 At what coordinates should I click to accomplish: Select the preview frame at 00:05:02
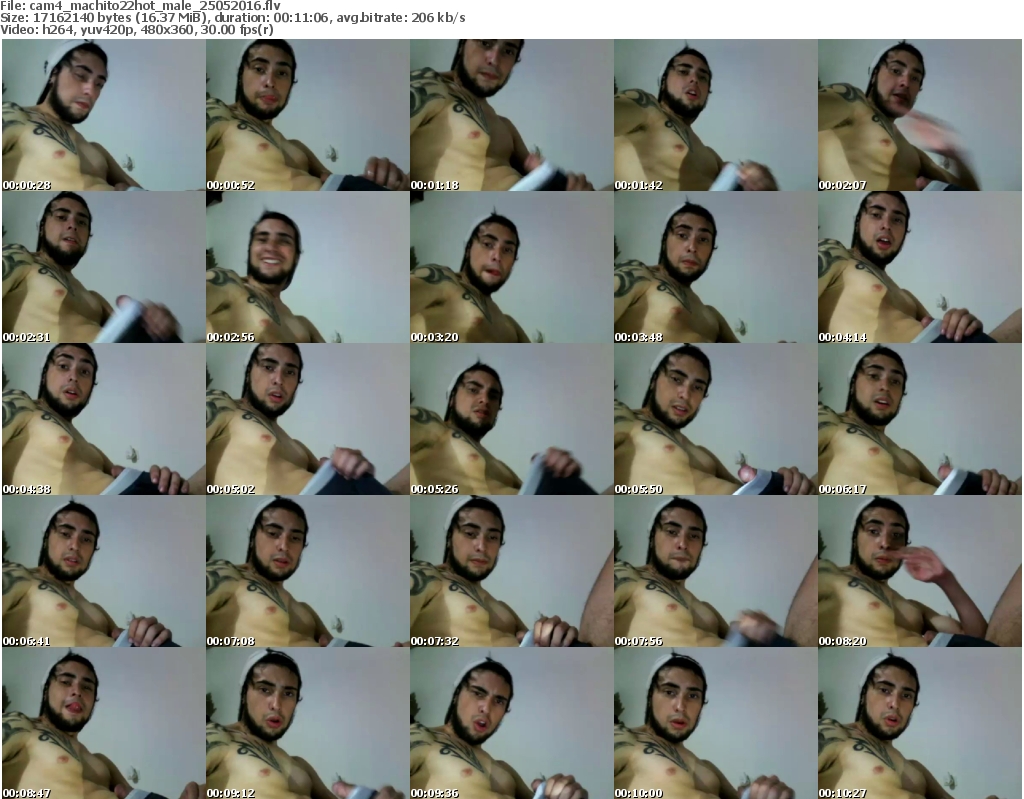pyautogui.click(x=308, y=419)
